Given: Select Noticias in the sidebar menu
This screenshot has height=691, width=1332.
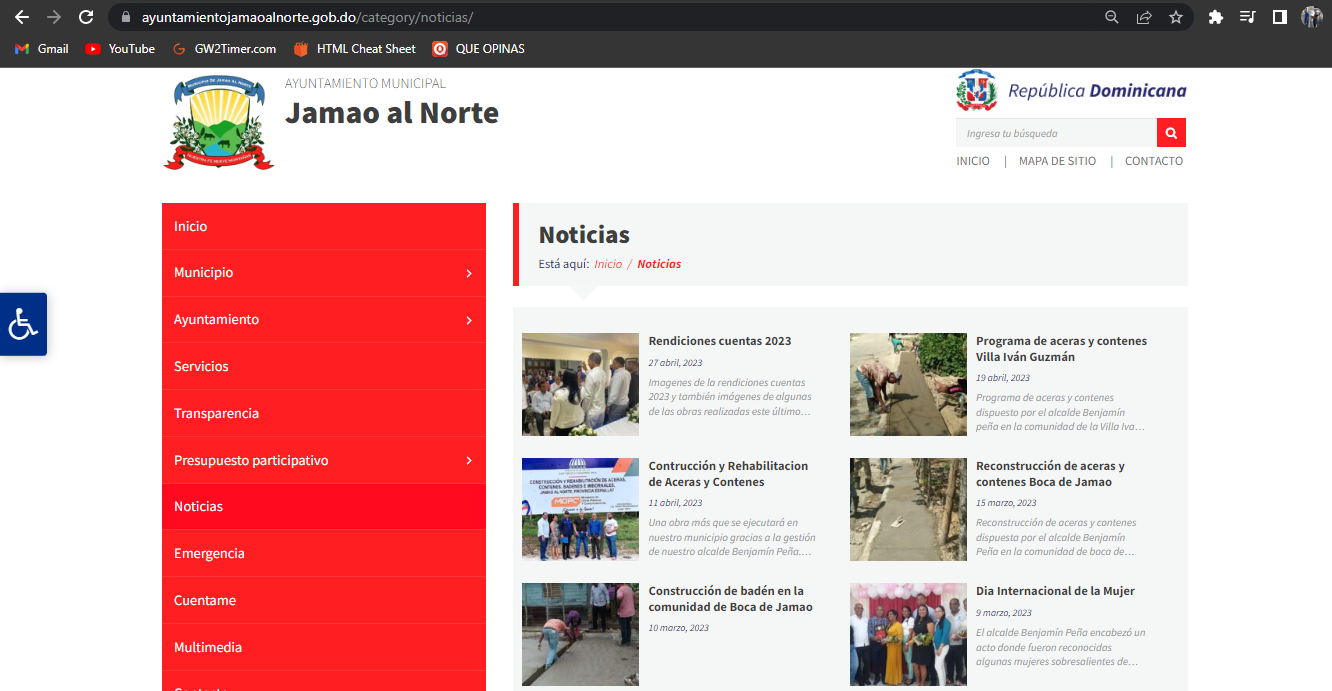Looking at the screenshot, I should click(324, 506).
